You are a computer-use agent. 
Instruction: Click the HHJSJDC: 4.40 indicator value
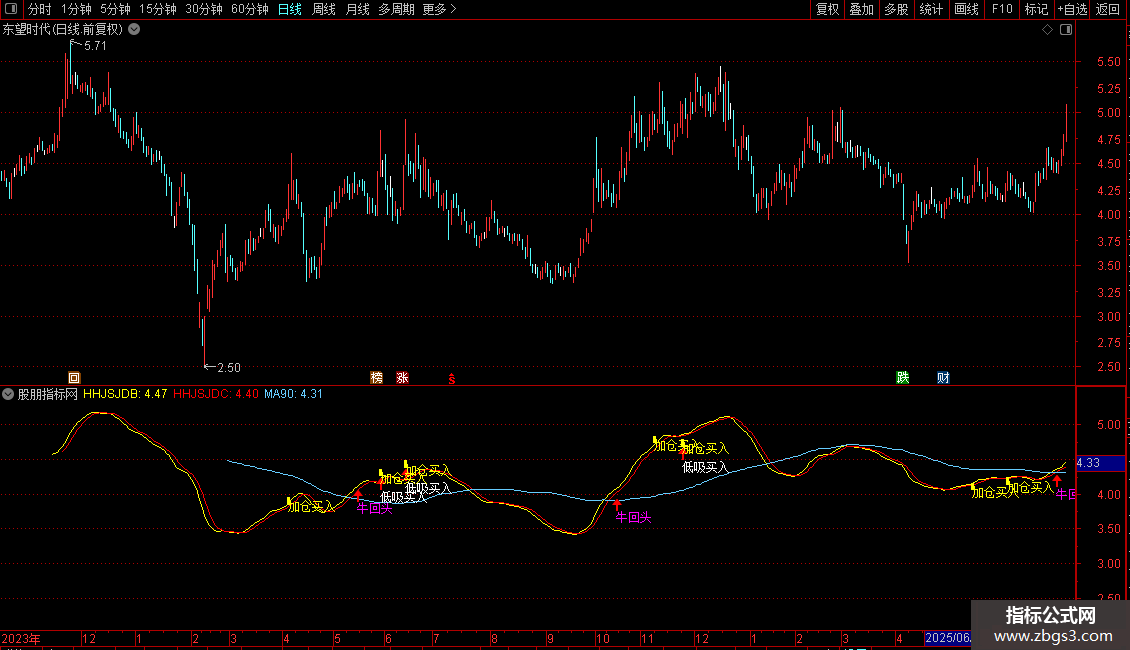tap(215, 394)
